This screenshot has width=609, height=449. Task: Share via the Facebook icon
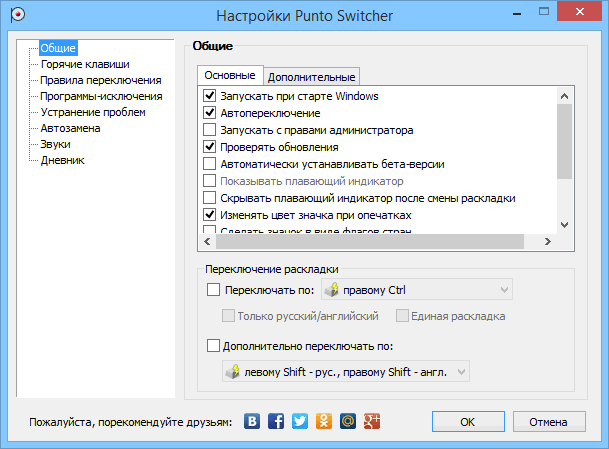coord(276,421)
